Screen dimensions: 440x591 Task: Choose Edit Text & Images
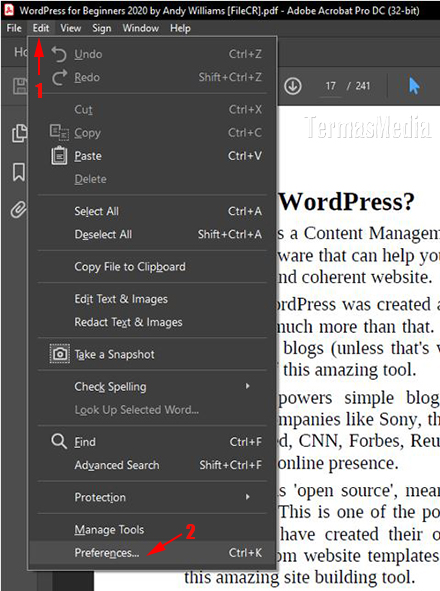click(152, 299)
